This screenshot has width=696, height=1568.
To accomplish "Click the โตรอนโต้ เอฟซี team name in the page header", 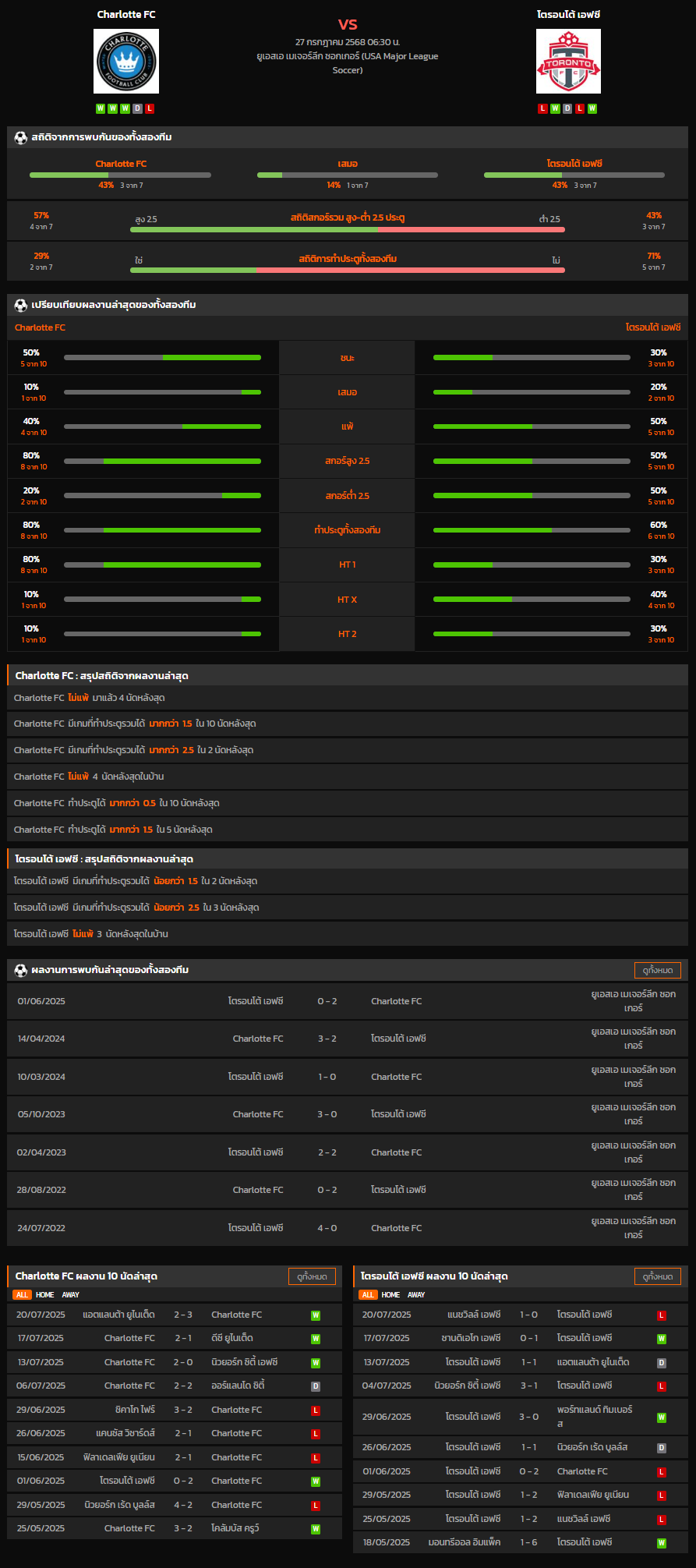I will (568, 15).
